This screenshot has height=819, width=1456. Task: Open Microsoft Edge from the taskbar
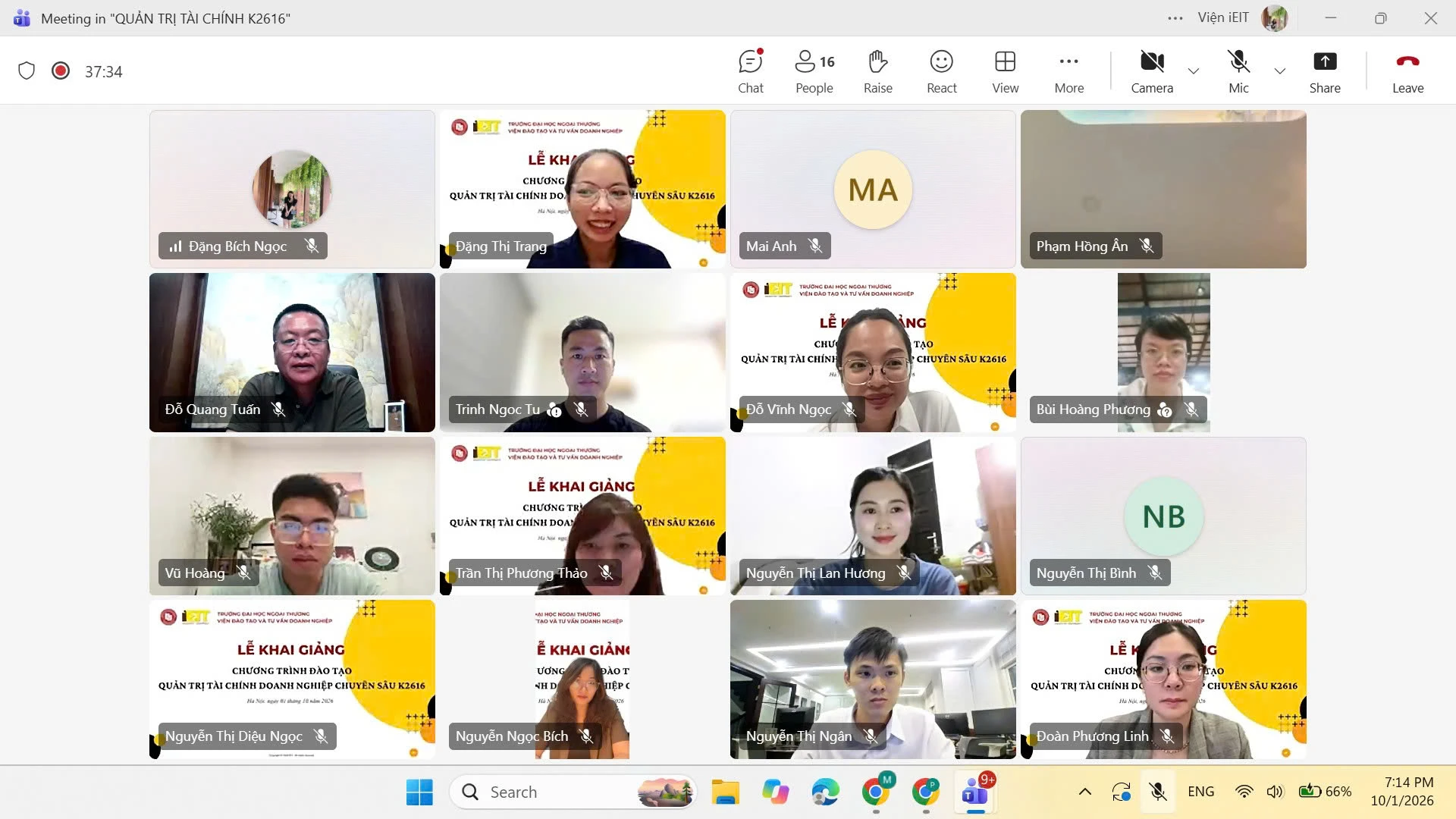tap(825, 792)
